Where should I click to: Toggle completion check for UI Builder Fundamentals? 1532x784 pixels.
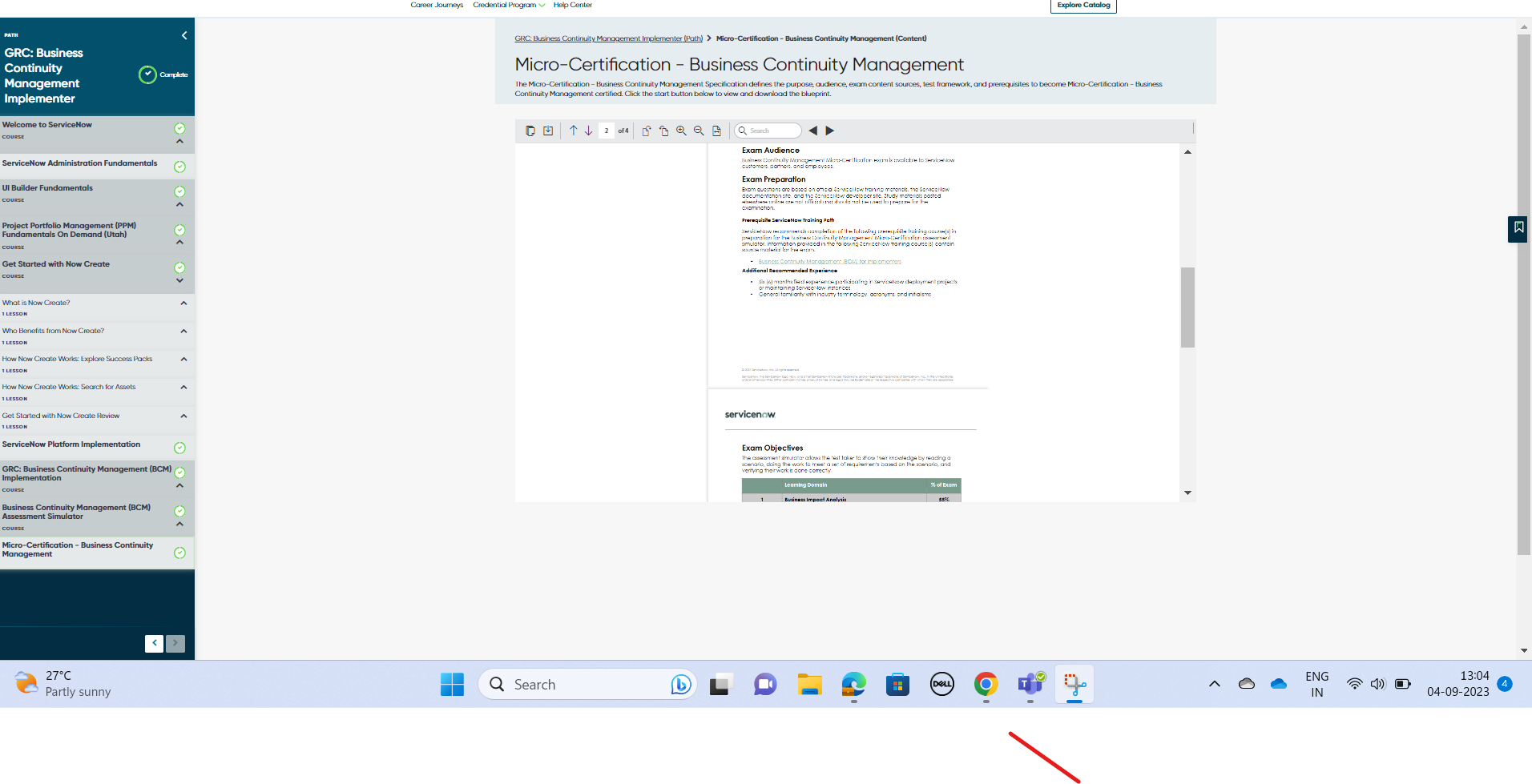coord(179,191)
